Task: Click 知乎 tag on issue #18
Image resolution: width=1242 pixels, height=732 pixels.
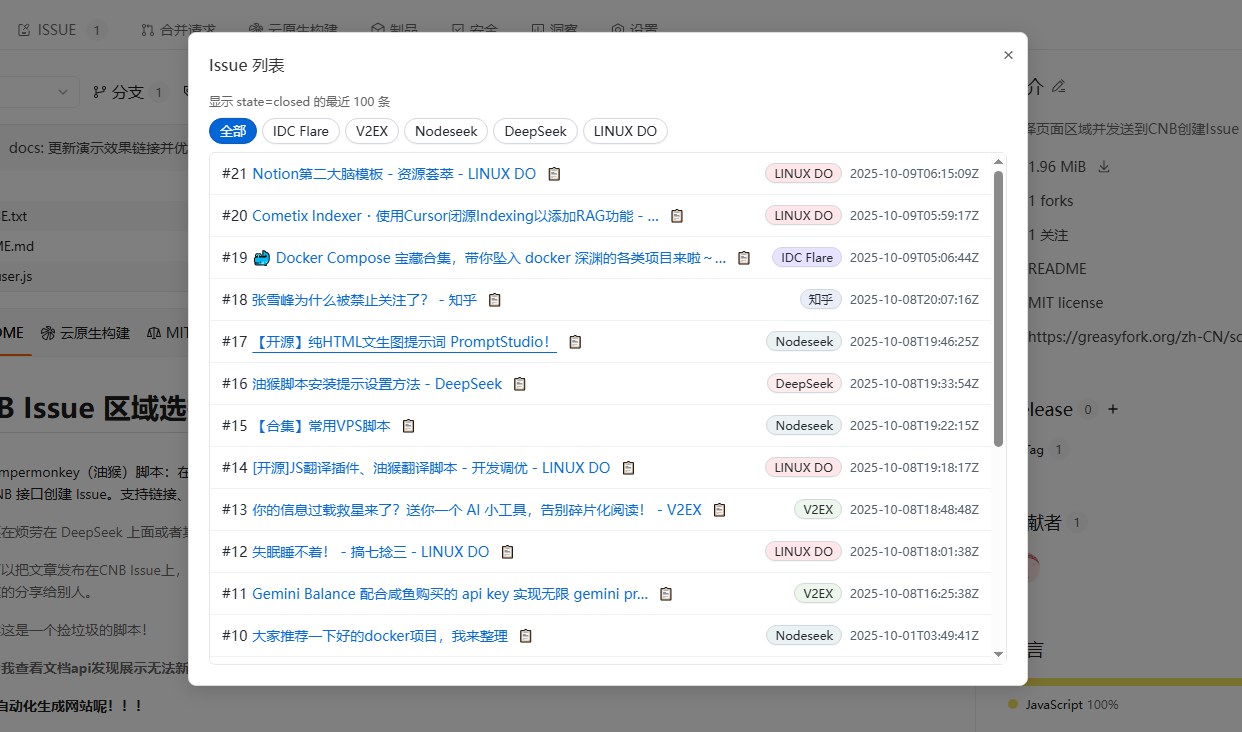Action: click(x=821, y=300)
